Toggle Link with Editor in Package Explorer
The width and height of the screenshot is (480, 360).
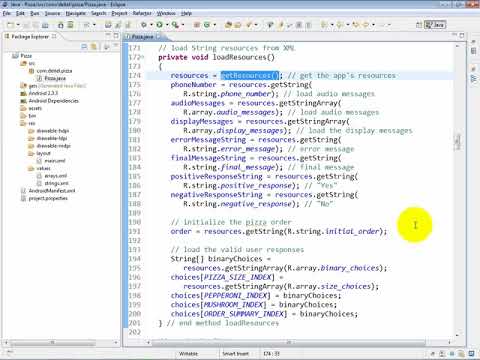[94, 47]
